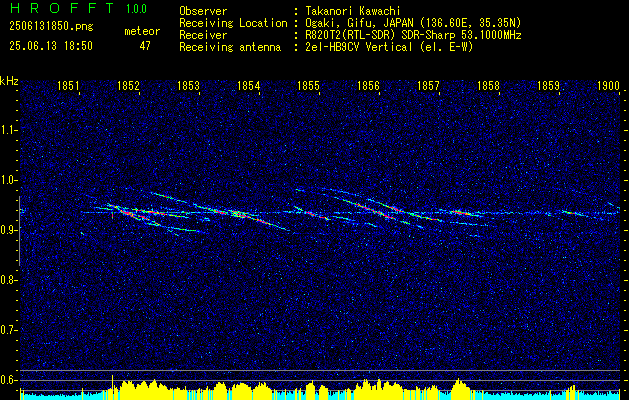Viewport: 629px width, 400px height.
Task: Click the 1900 time marker
Action: click(x=609, y=86)
